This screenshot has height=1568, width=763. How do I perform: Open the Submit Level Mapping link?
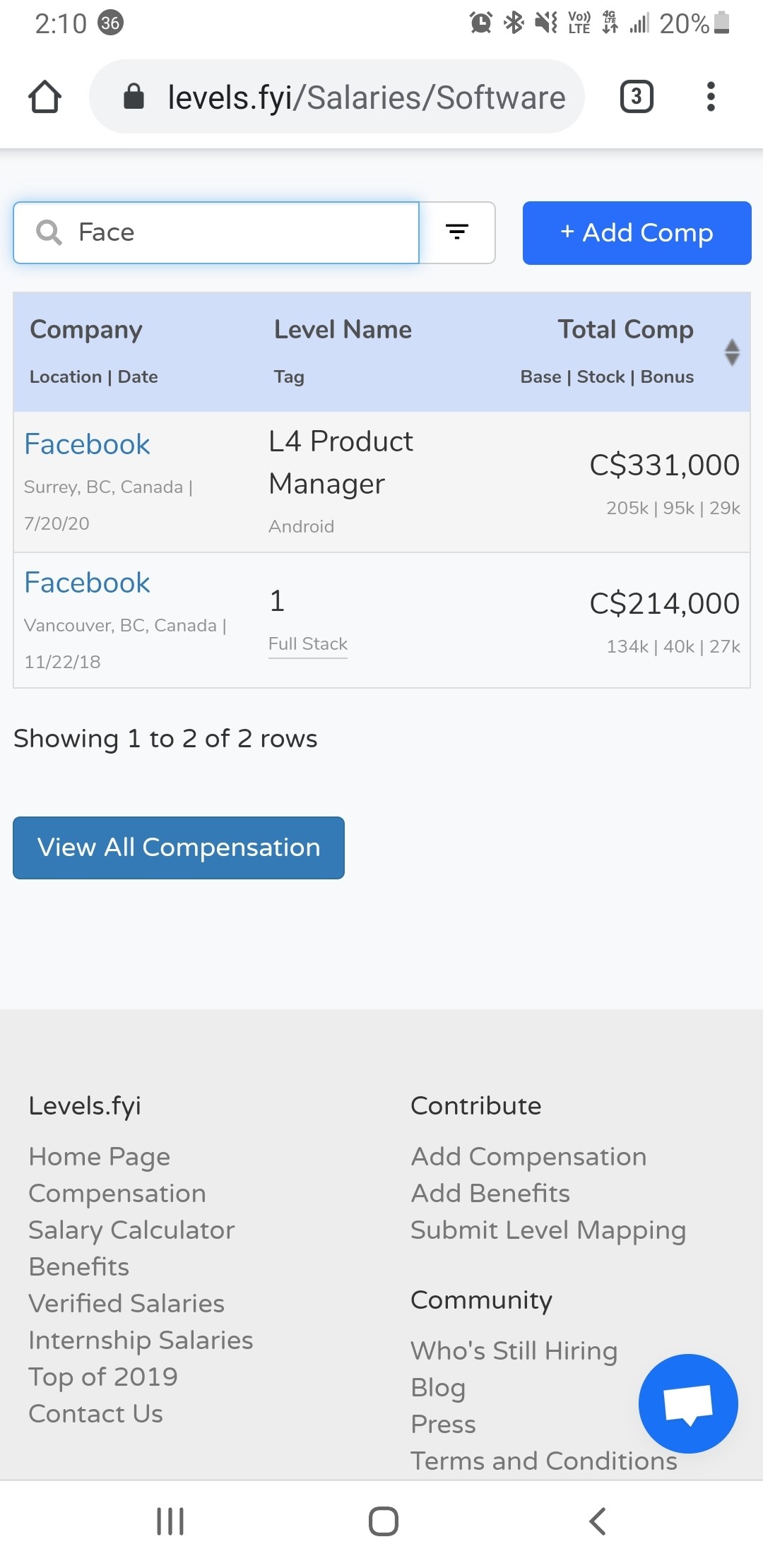point(548,1230)
